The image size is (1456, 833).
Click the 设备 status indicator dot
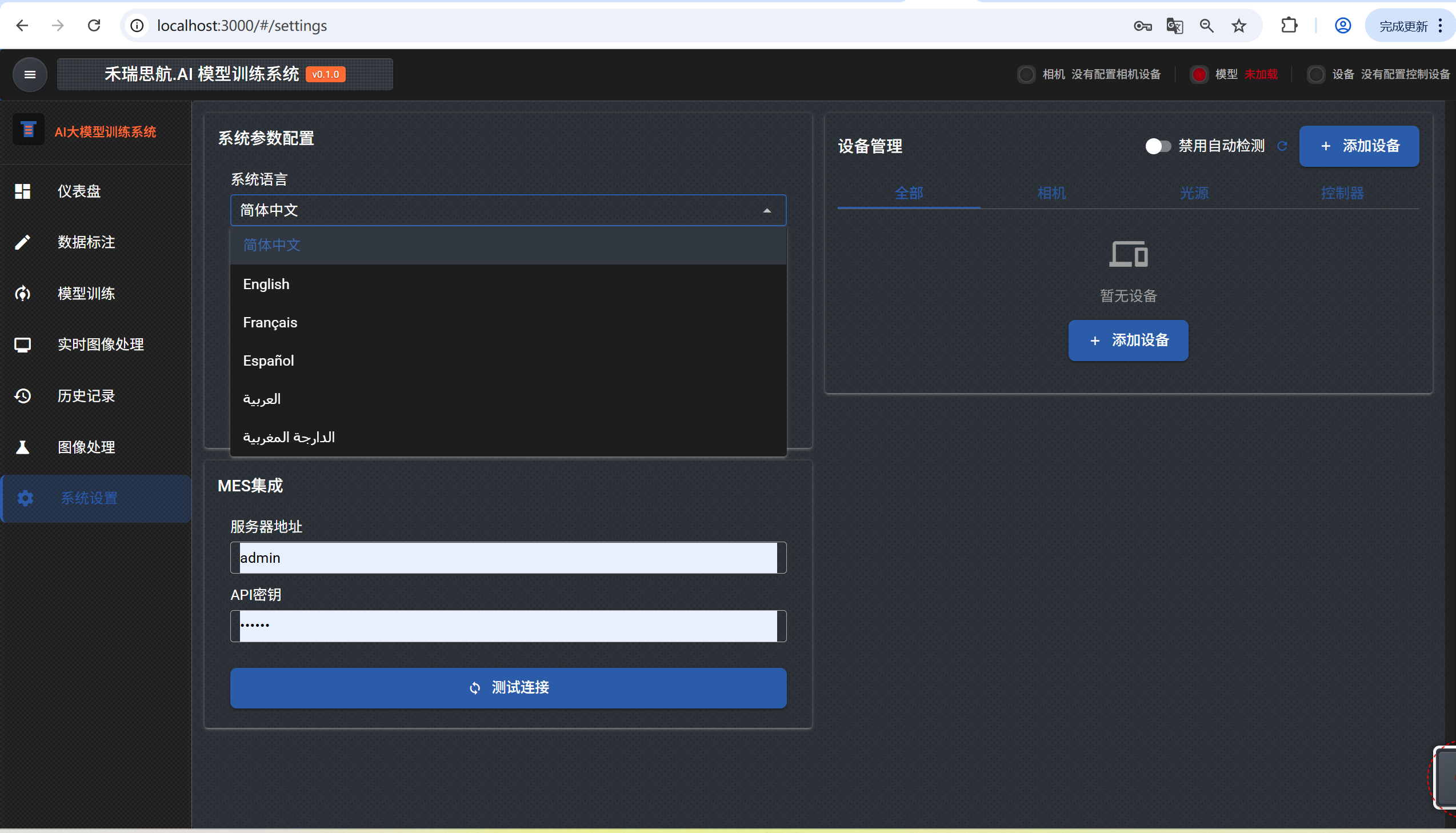point(1316,74)
